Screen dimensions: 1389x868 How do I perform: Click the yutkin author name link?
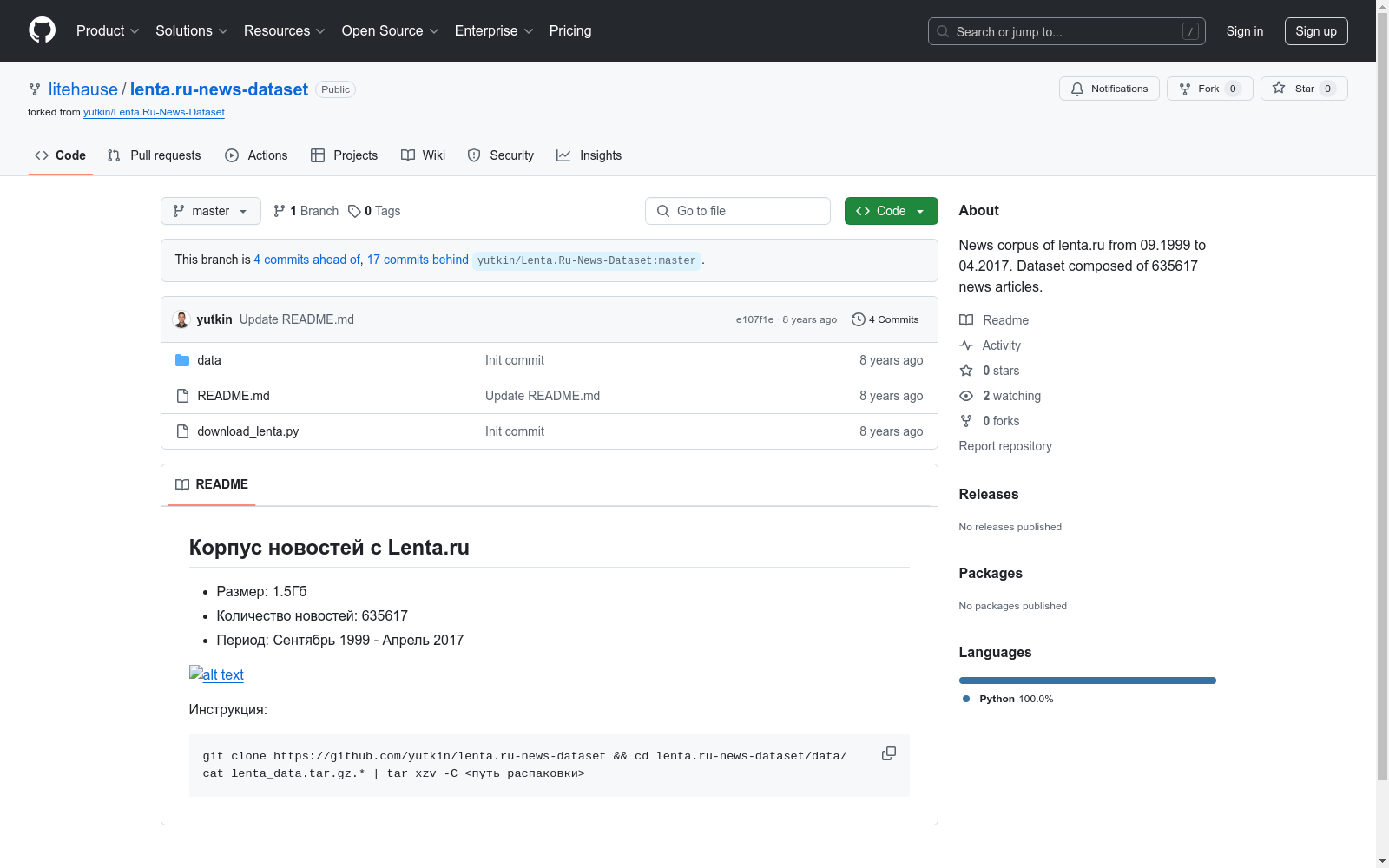pyautogui.click(x=214, y=319)
